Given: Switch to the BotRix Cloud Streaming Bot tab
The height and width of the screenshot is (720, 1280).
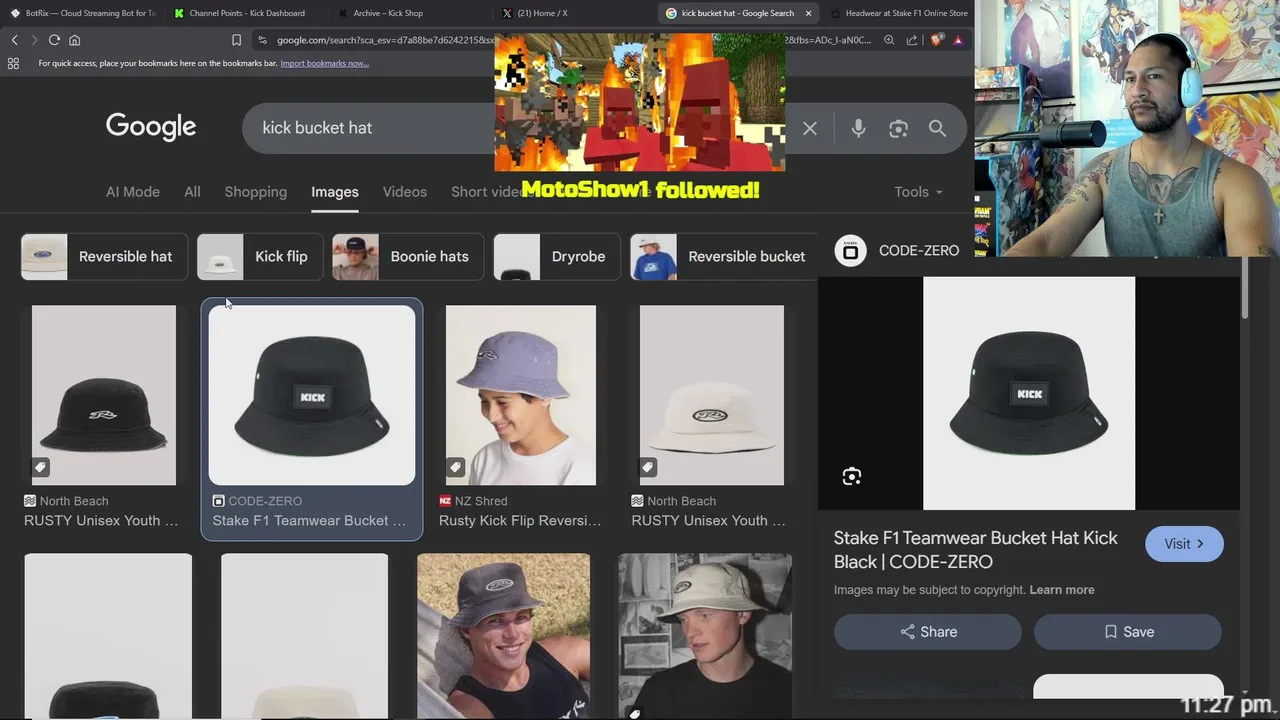Looking at the screenshot, I should 82,13.
